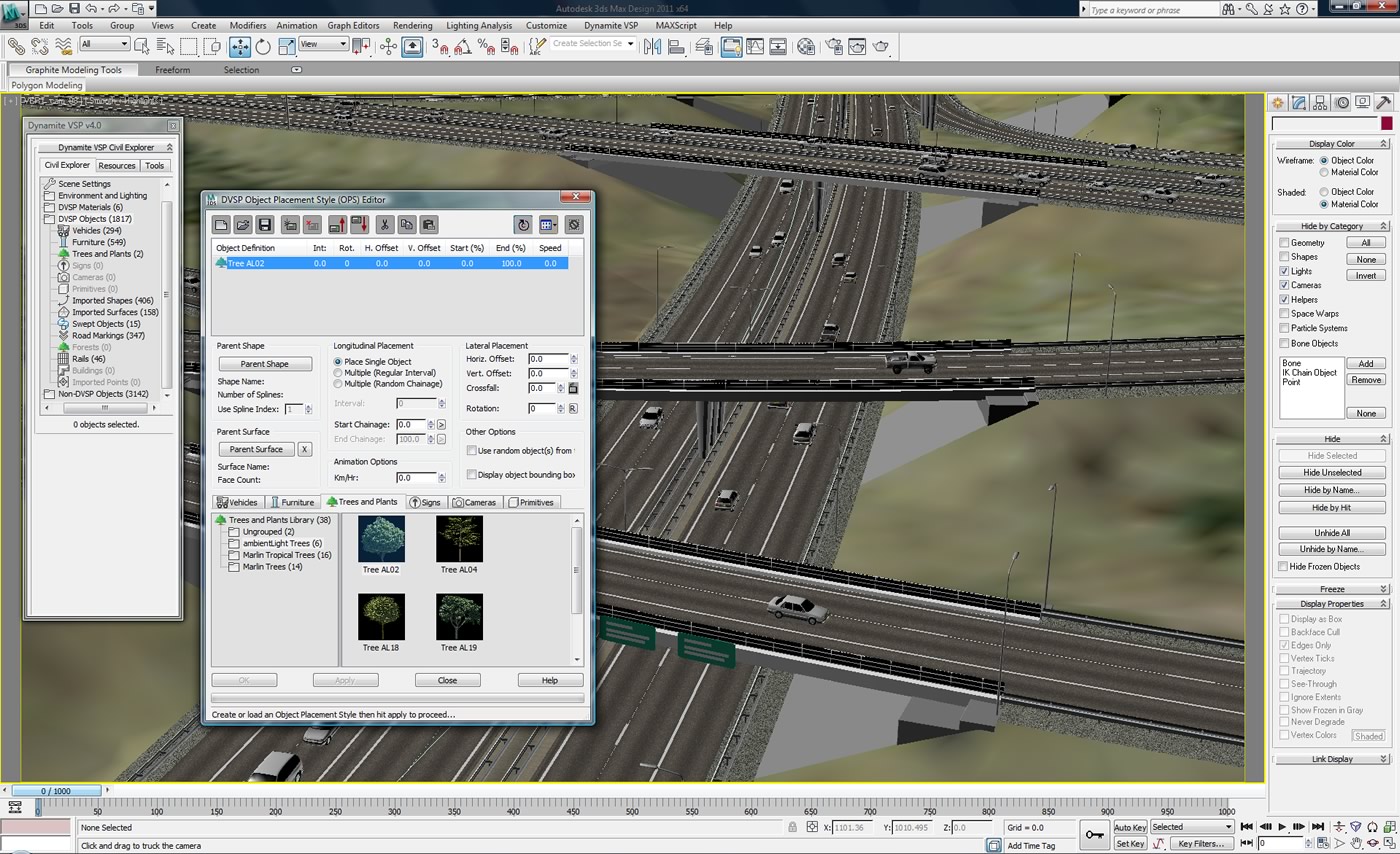Enable the Geometry hide category checkbox
This screenshot has width=1400, height=854.
(1284, 243)
